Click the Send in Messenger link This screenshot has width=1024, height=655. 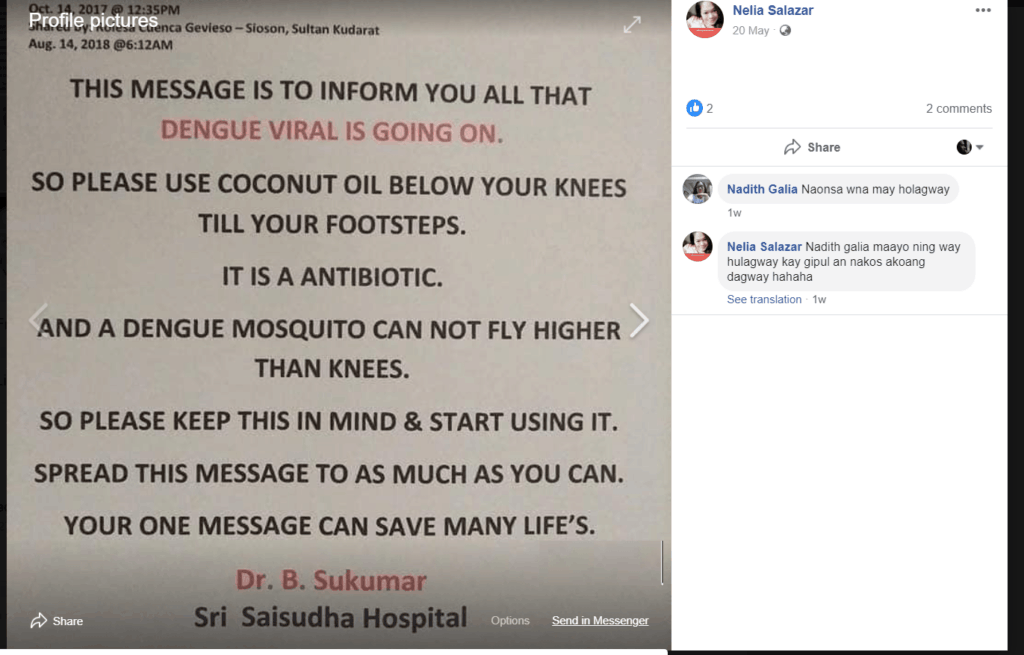[600, 620]
